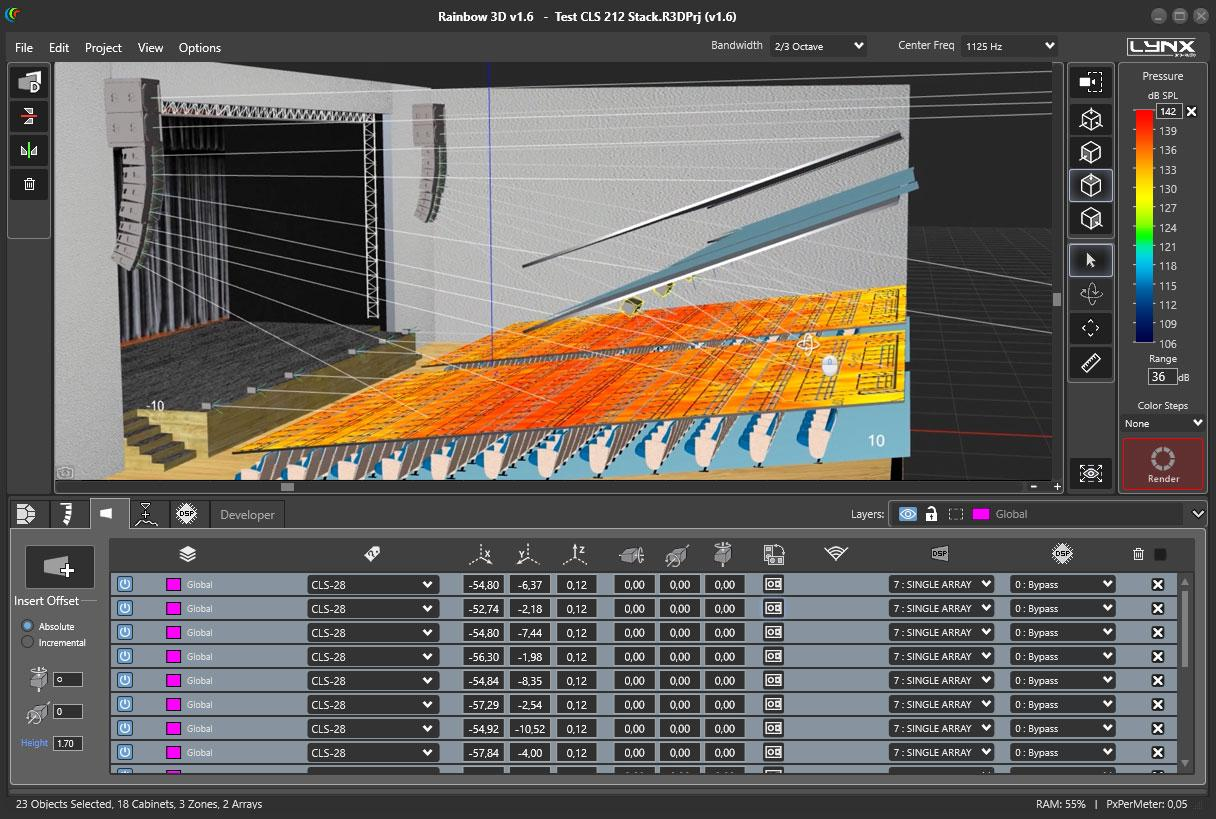
Task: Expand the Color Steps None dropdown
Action: [x=1163, y=423]
